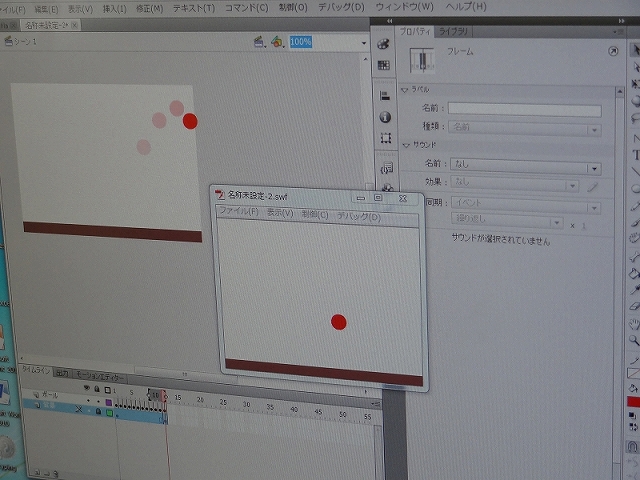
Task: Open ファイル(F) menu in the SWF window
Action: [x=239, y=211]
